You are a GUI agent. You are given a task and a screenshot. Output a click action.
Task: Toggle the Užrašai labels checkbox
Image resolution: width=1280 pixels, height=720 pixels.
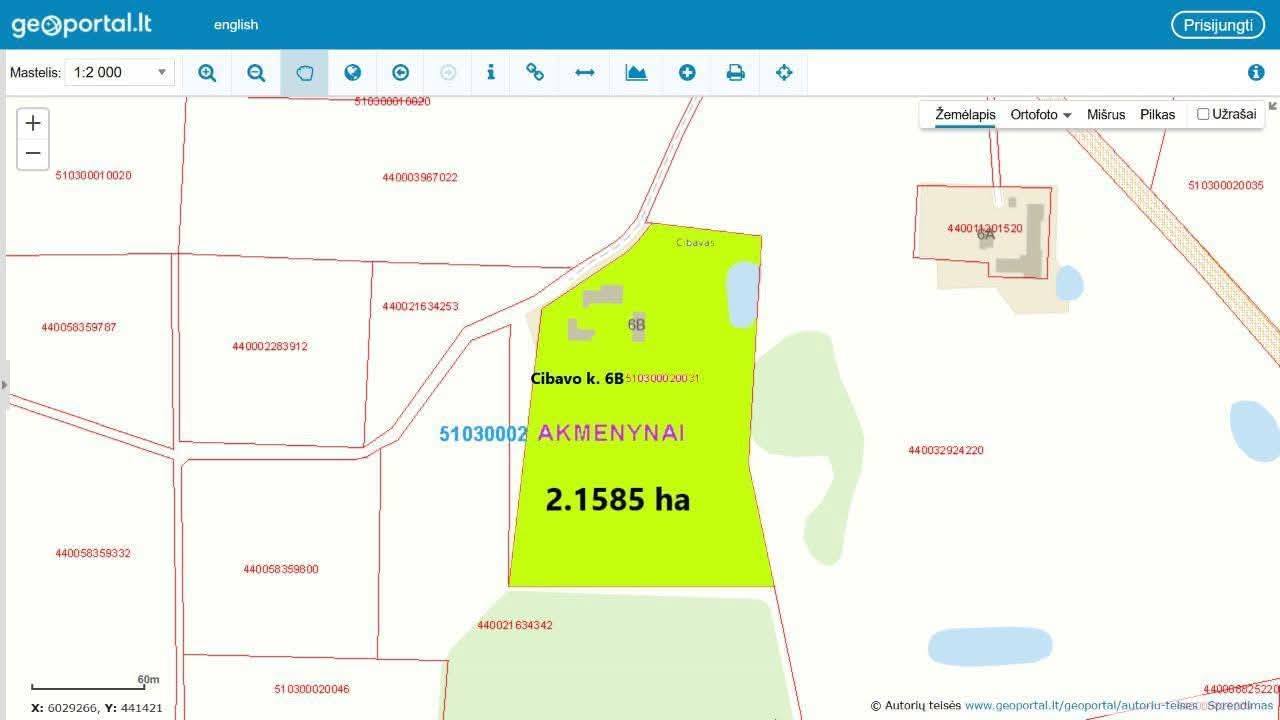pos(1203,114)
